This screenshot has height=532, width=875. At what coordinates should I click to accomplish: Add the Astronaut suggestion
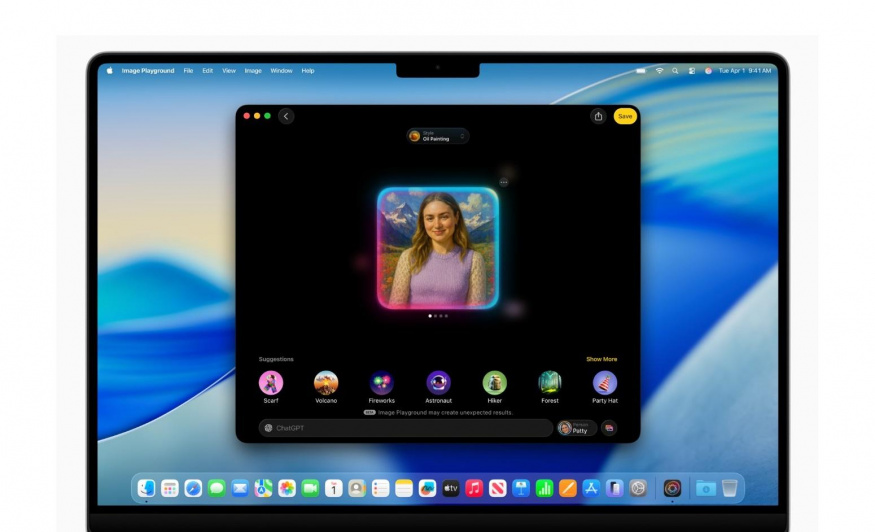click(439, 387)
